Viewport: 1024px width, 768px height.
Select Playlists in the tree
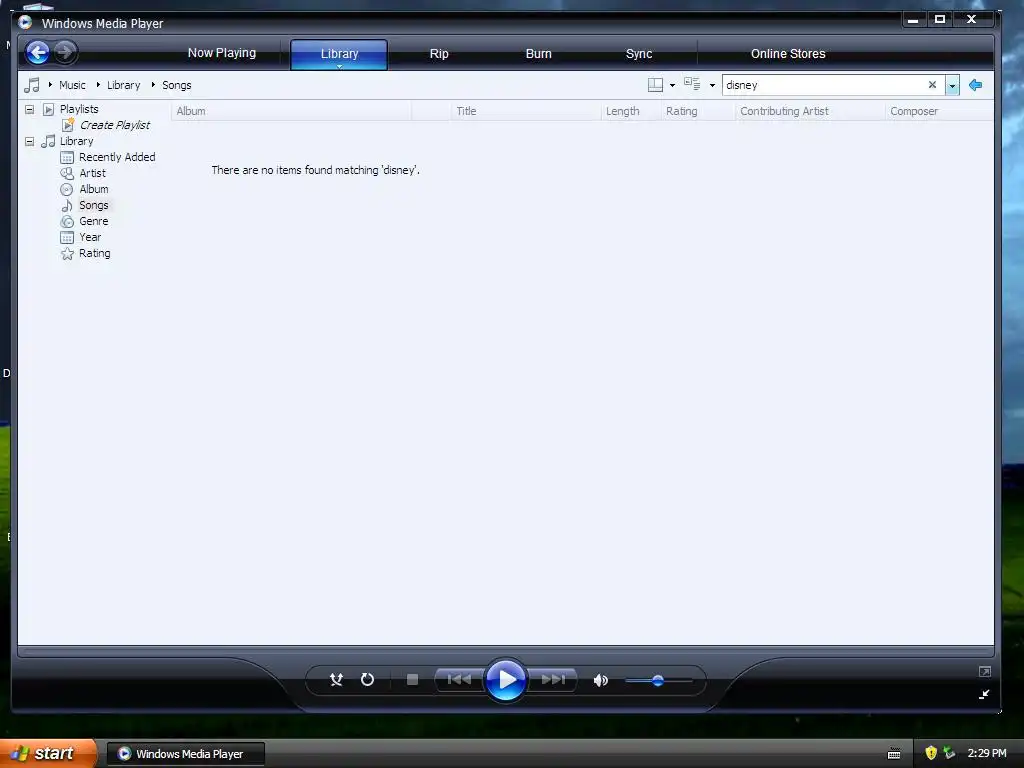(x=79, y=109)
